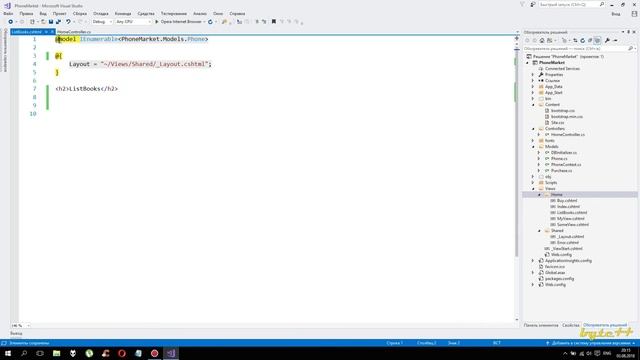Screen dimensions: 640x360
Task: Expand the Properties node
Action: point(533,75)
